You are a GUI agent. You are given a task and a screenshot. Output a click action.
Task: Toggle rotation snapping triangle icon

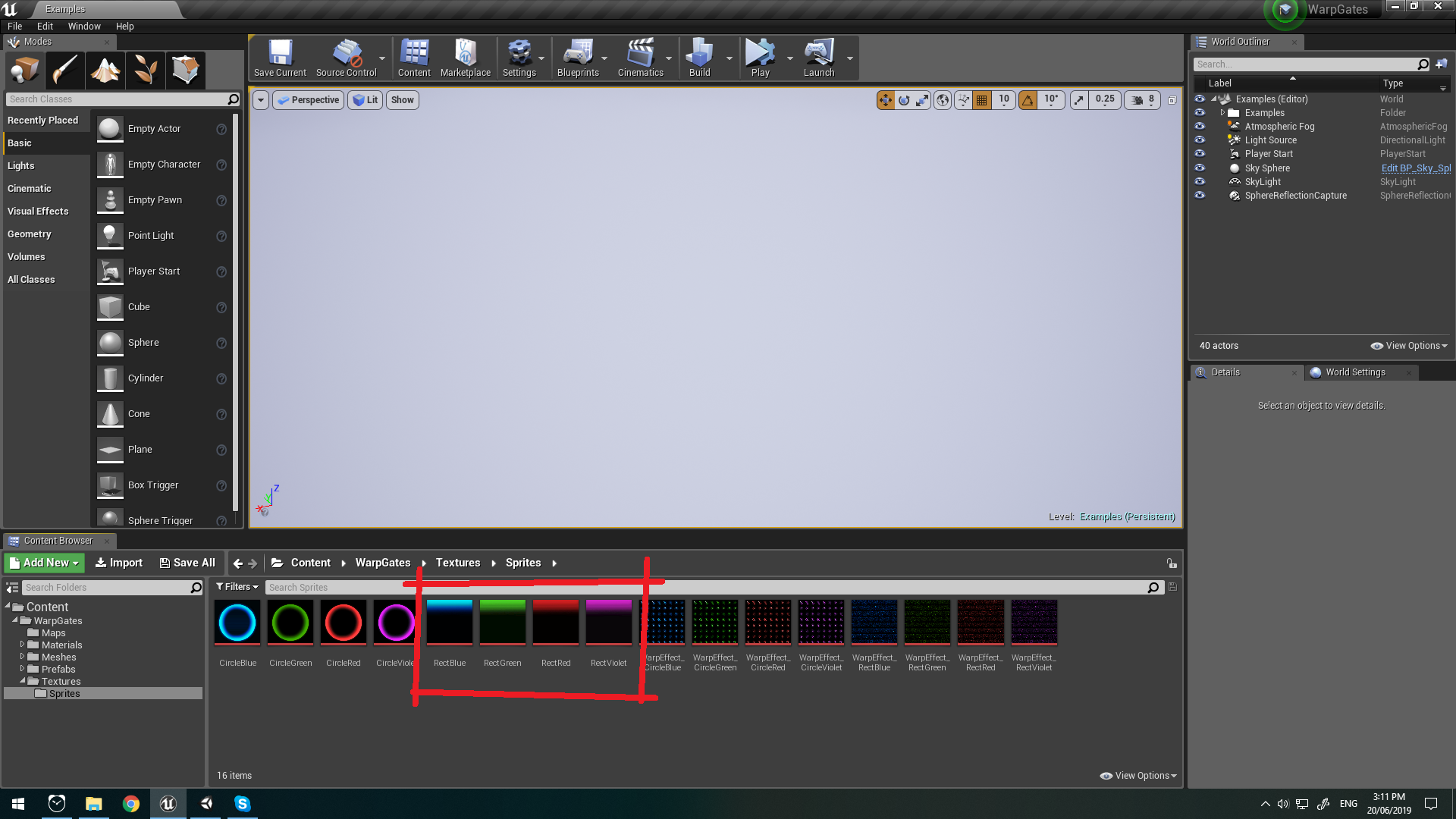(x=1028, y=100)
